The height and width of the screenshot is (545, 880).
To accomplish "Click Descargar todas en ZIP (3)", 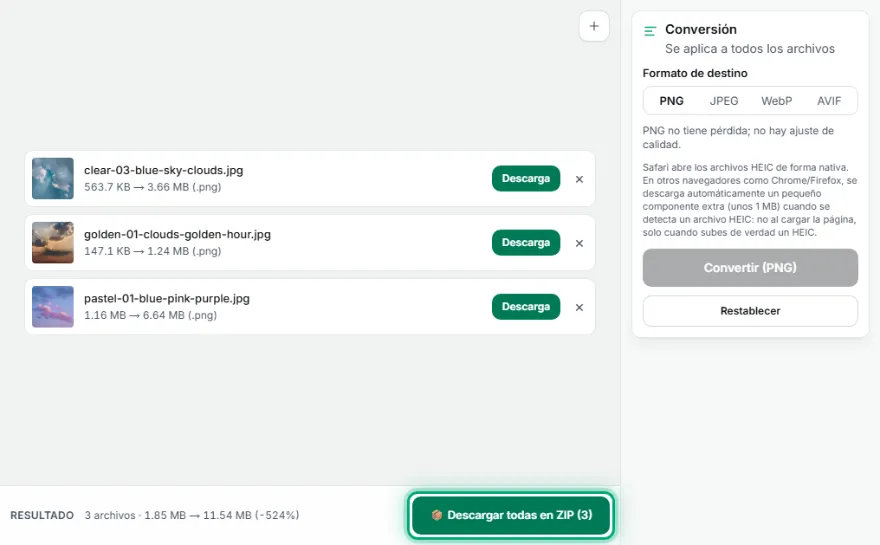I will 511,515.
